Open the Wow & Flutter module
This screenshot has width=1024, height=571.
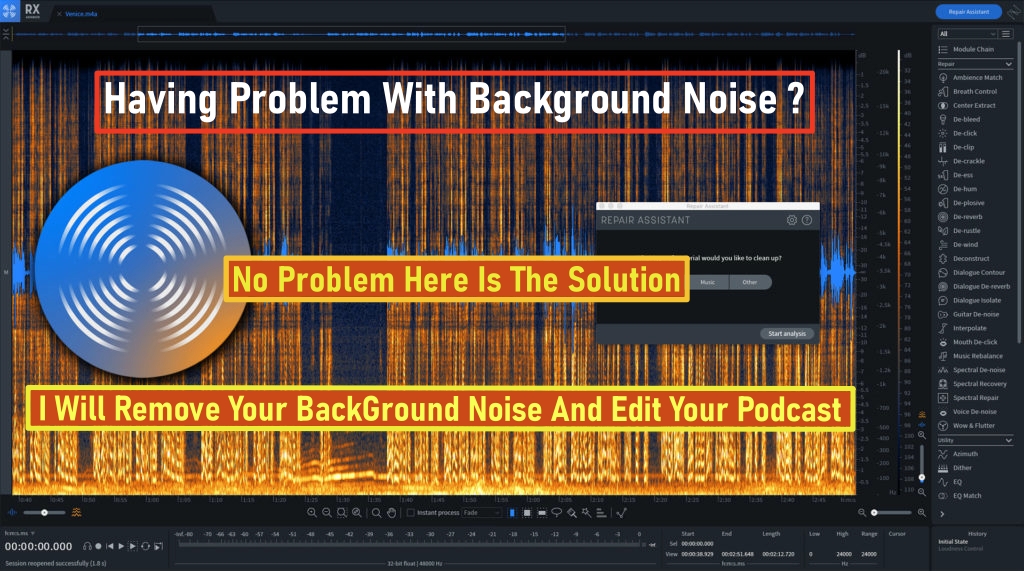(967, 426)
